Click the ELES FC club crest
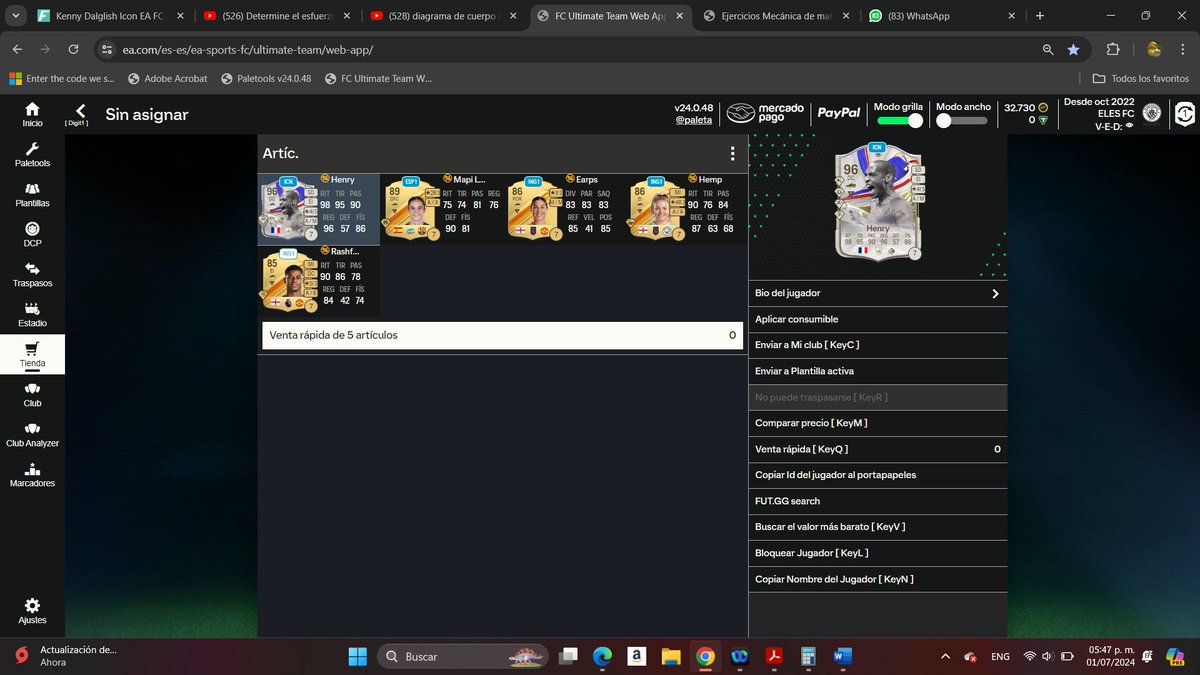Viewport: 1200px width, 675px height. (x=1151, y=113)
